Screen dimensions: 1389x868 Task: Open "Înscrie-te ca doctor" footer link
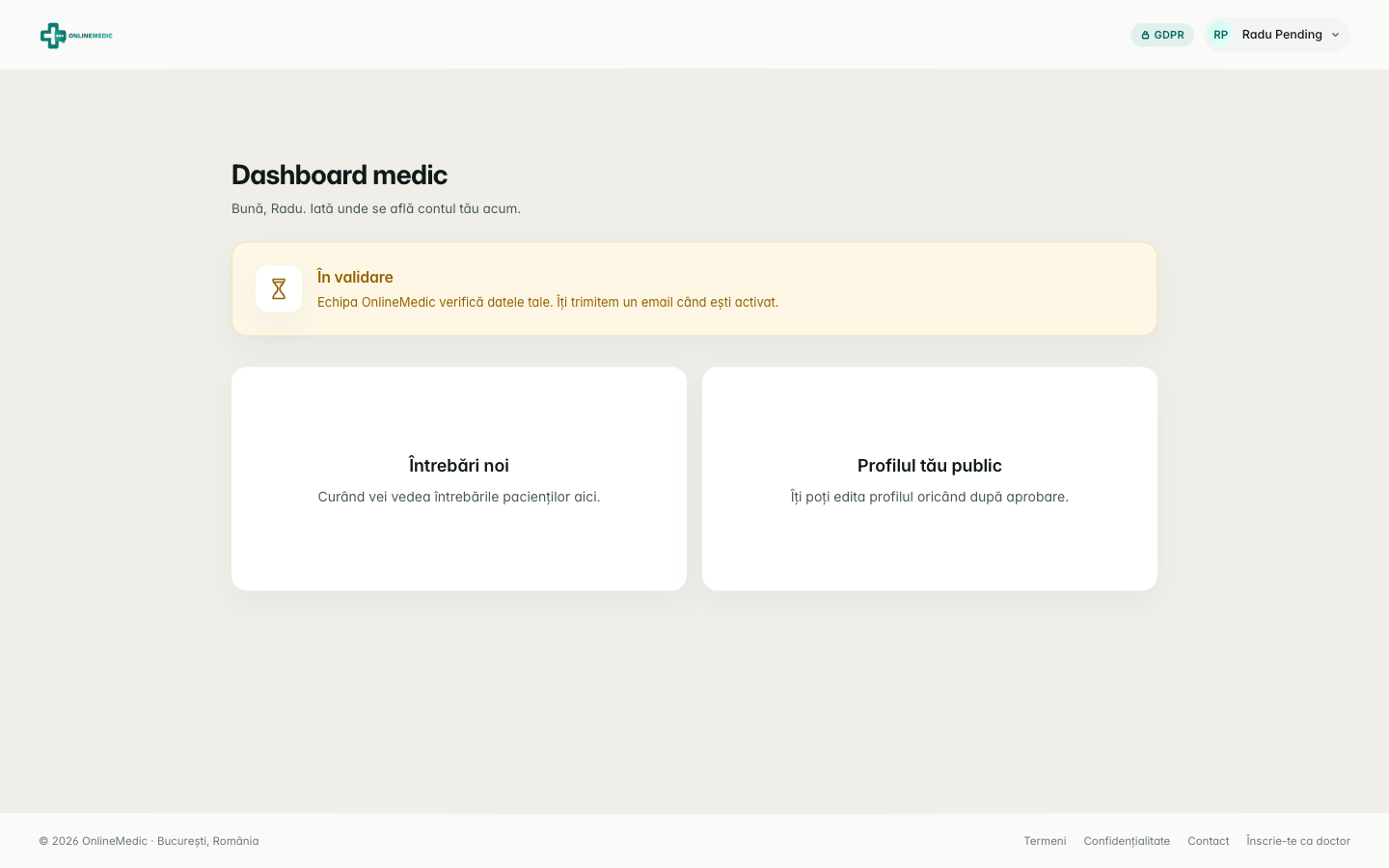tap(1298, 841)
